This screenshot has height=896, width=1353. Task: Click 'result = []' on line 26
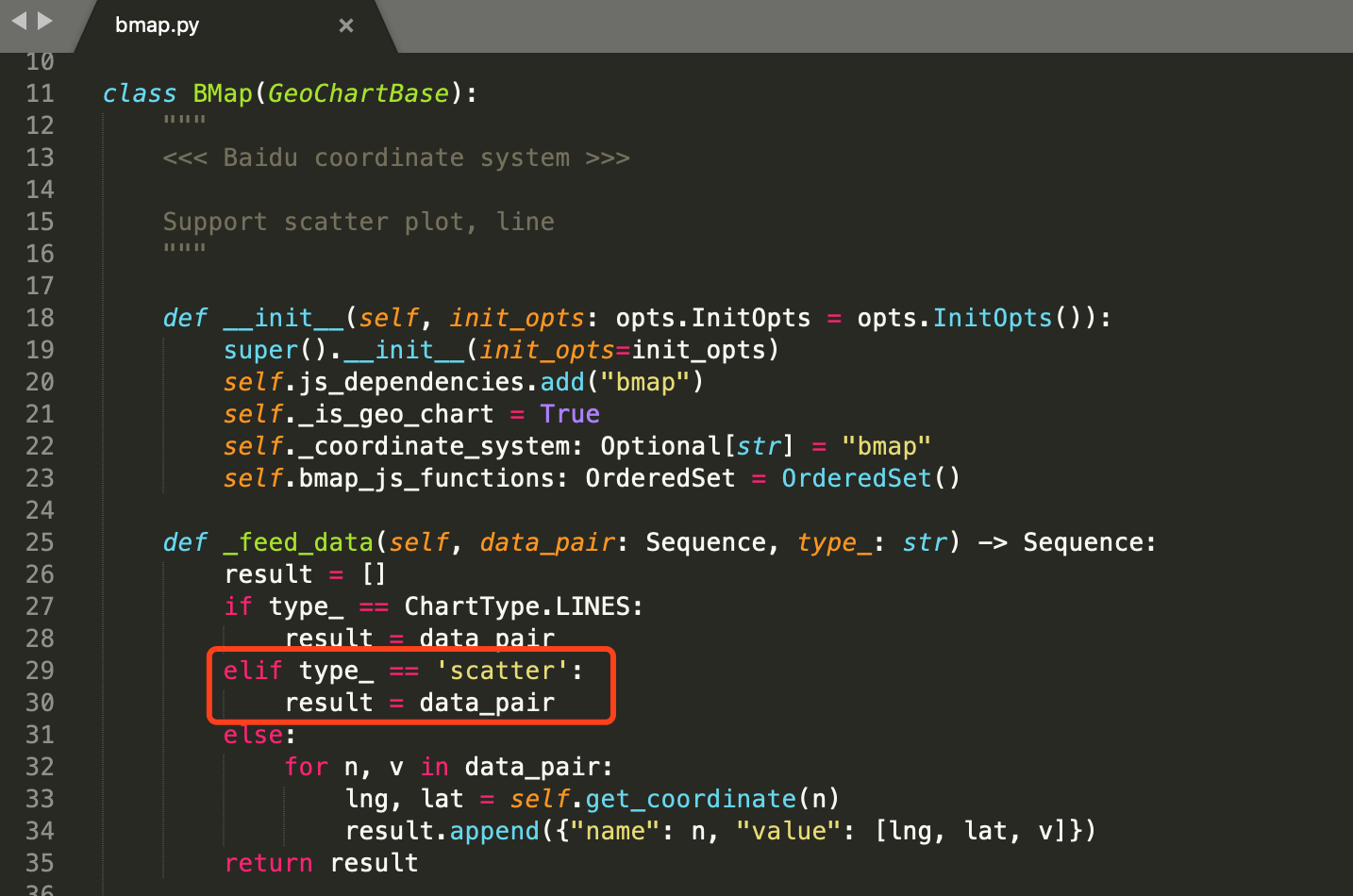click(305, 574)
